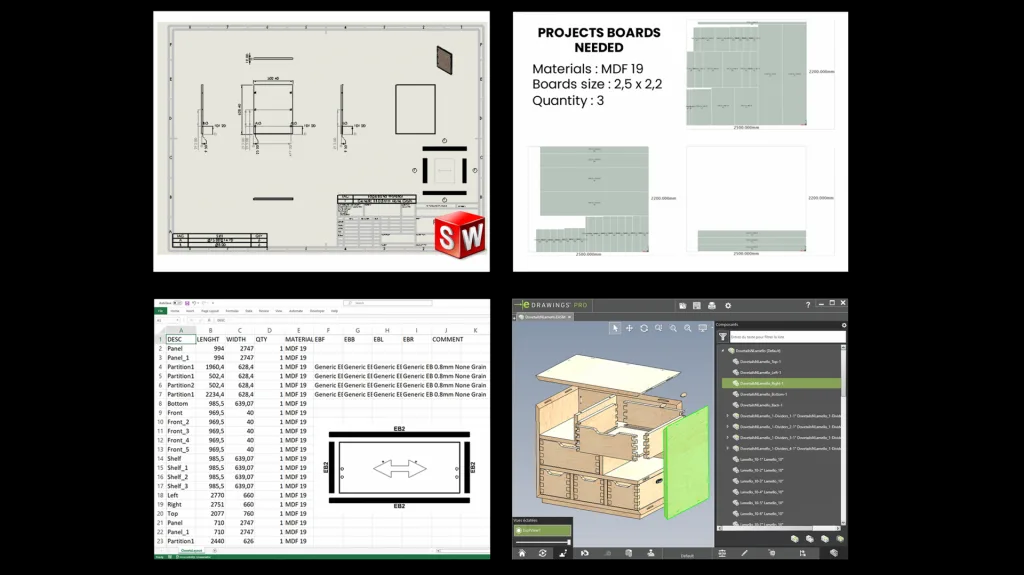Click the stamp icon in eDrawings bottom bar

(651, 553)
